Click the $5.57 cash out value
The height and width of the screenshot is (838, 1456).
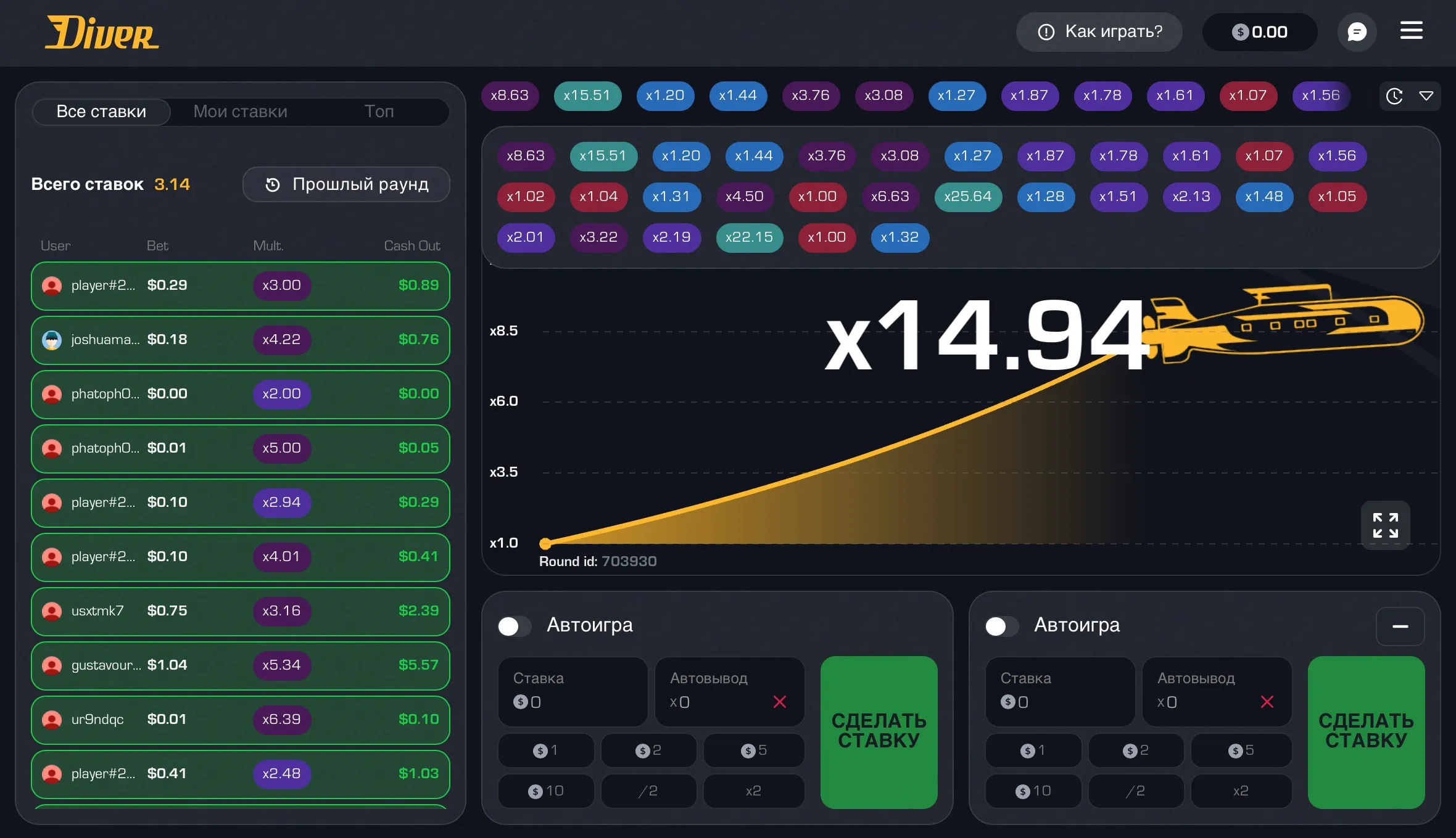(x=418, y=665)
